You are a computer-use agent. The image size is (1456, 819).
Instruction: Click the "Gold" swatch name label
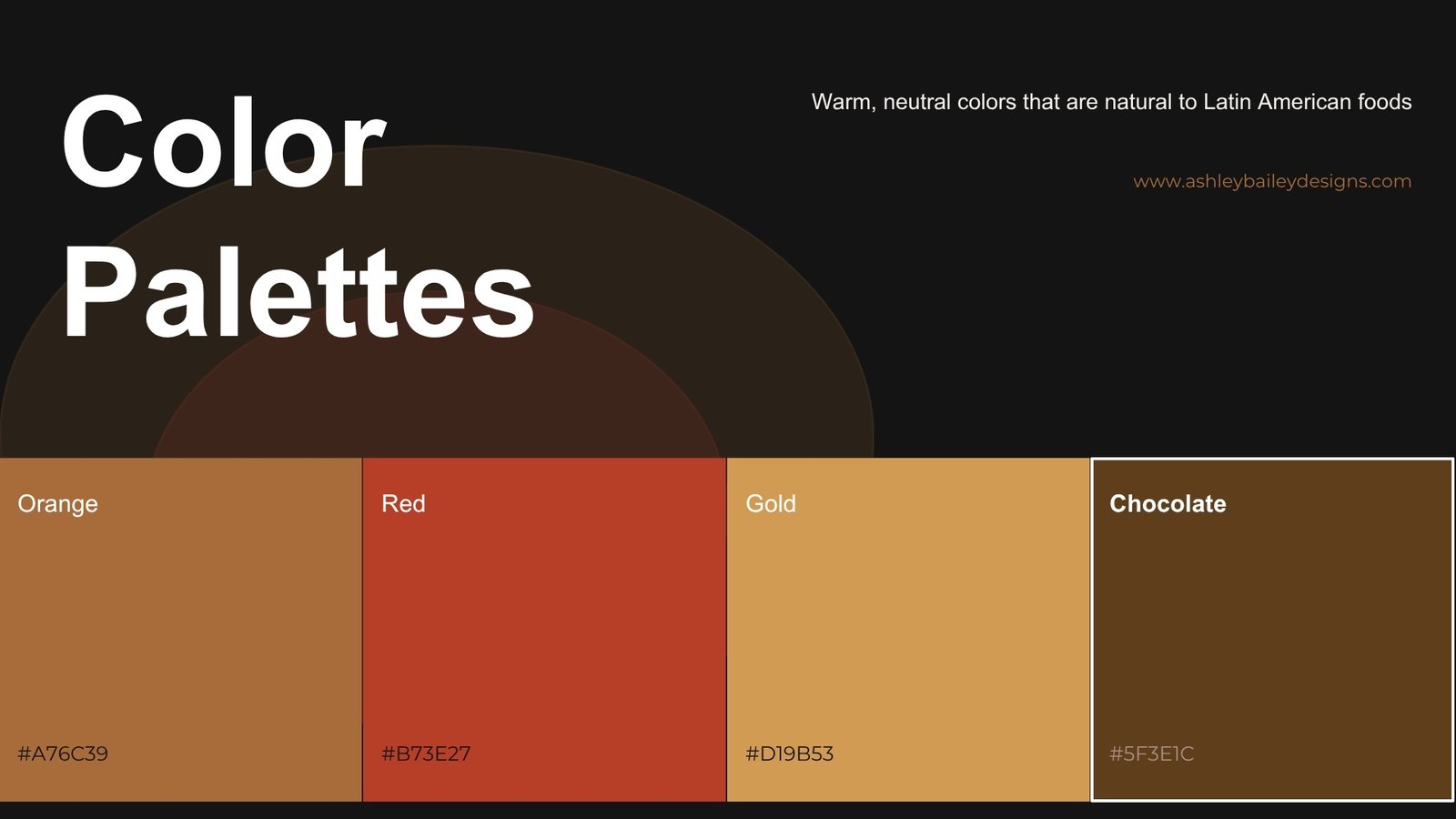pos(771,504)
